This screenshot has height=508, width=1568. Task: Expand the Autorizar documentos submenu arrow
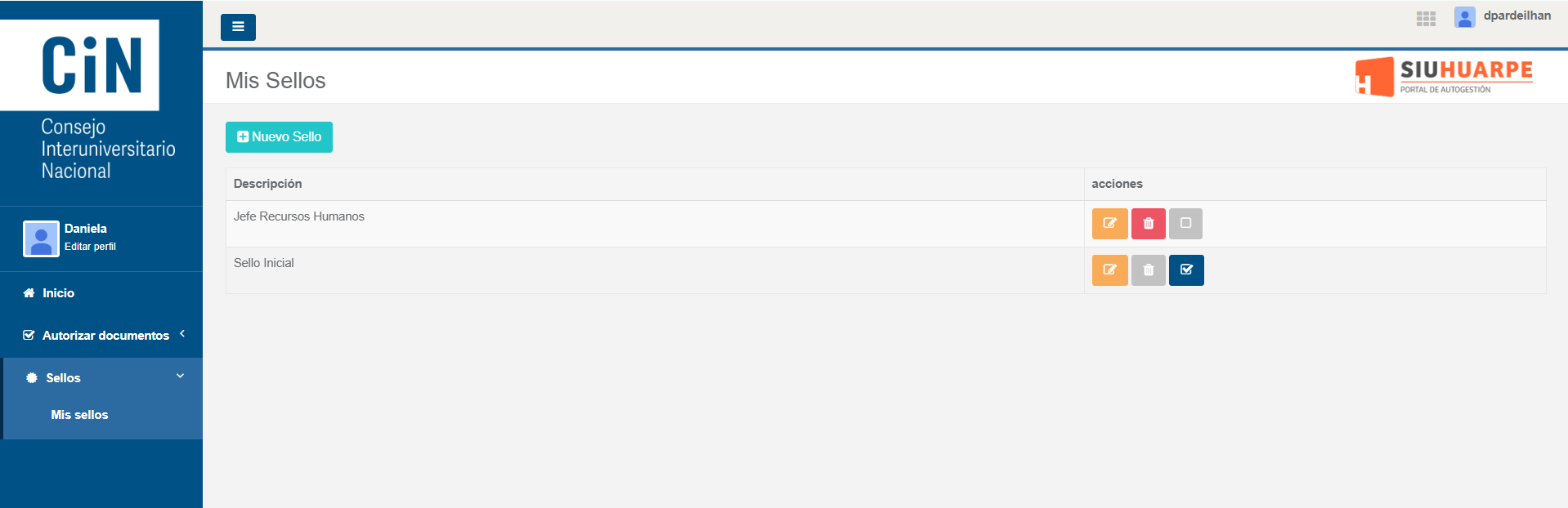182,333
